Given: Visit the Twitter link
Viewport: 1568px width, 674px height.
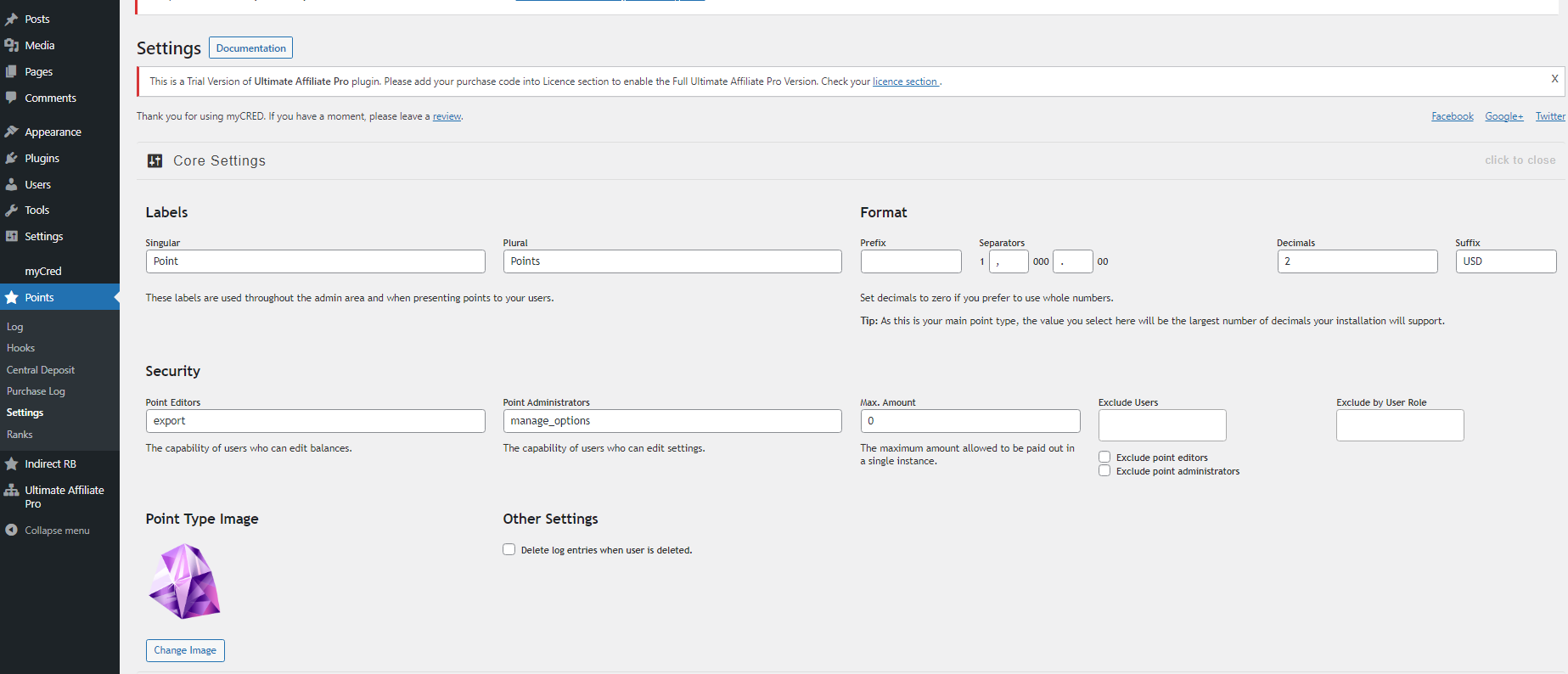Looking at the screenshot, I should (x=1550, y=116).
